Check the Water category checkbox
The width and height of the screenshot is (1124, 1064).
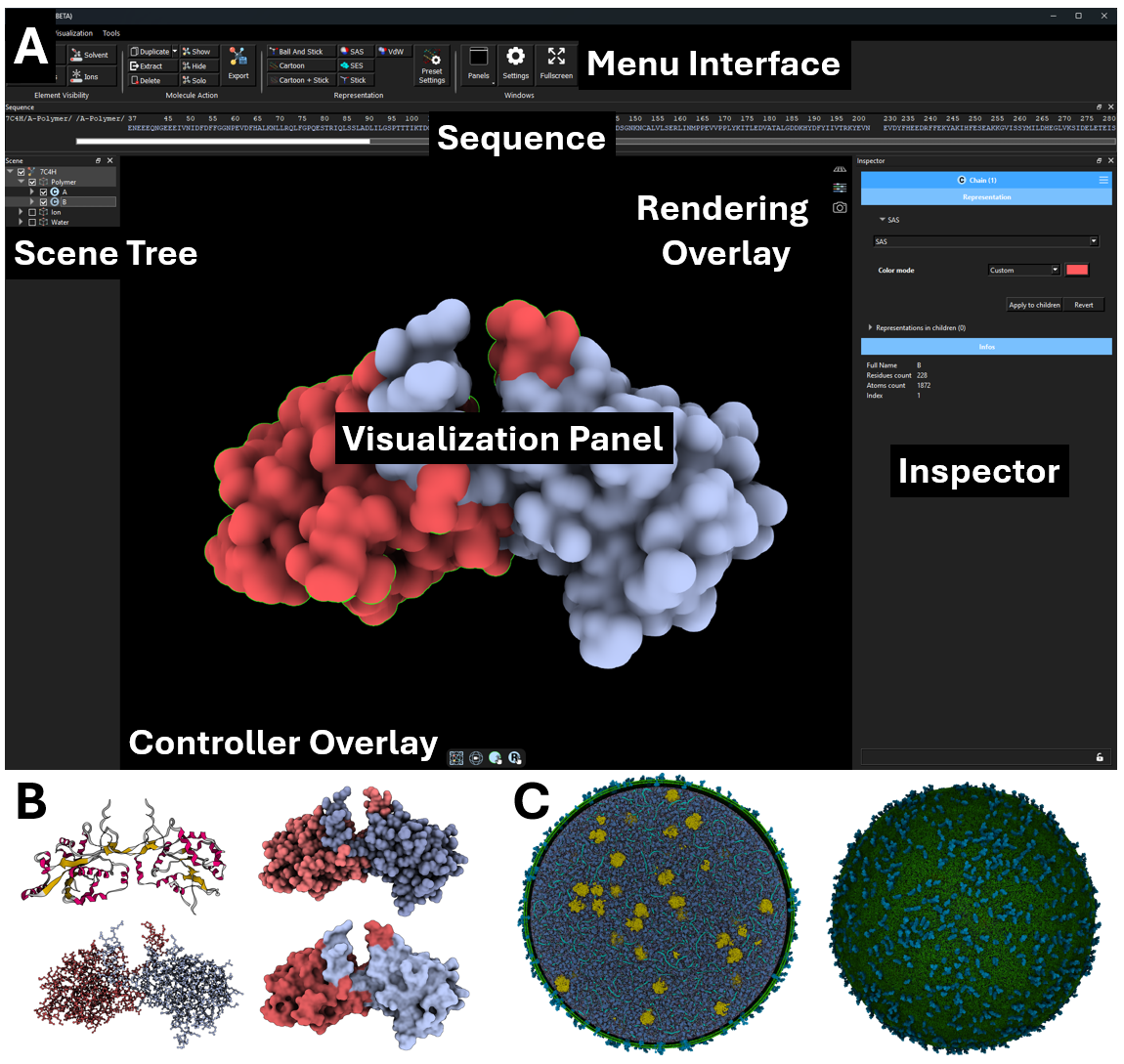32,222
